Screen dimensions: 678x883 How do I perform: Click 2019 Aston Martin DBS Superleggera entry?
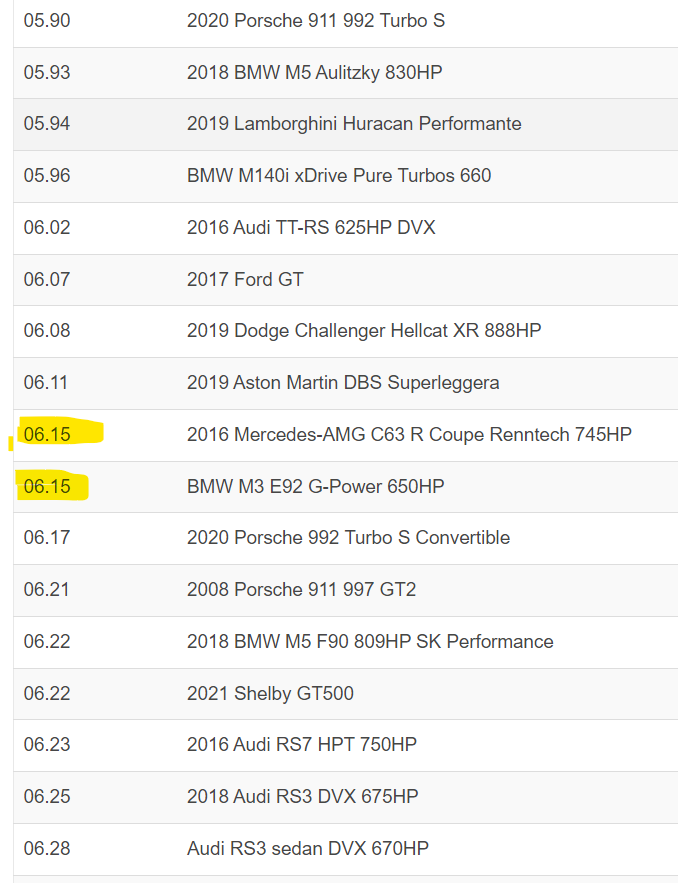tap(343, 383)
